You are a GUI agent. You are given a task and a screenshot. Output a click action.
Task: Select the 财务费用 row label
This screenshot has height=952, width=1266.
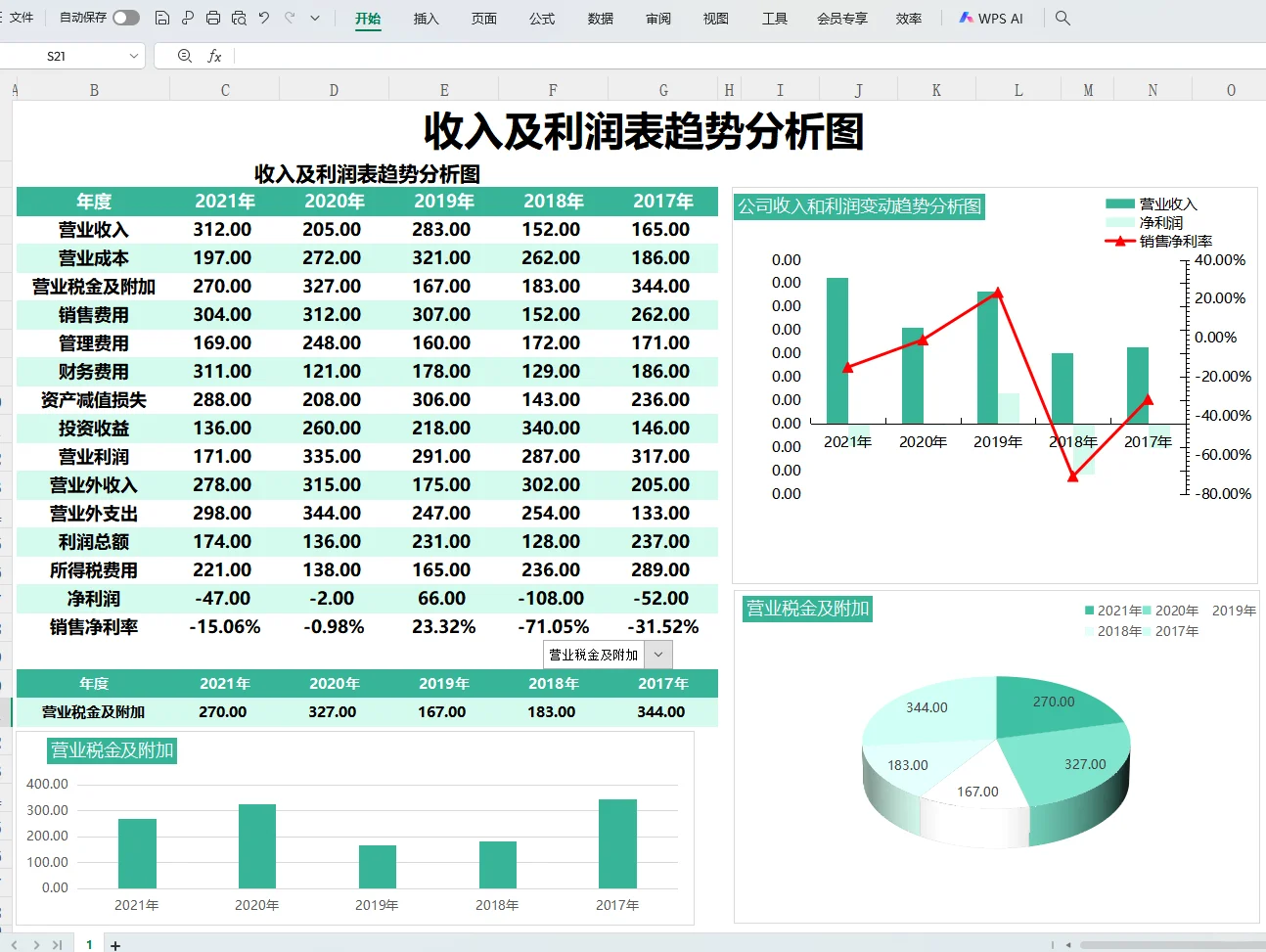click(x=94, y=372)
